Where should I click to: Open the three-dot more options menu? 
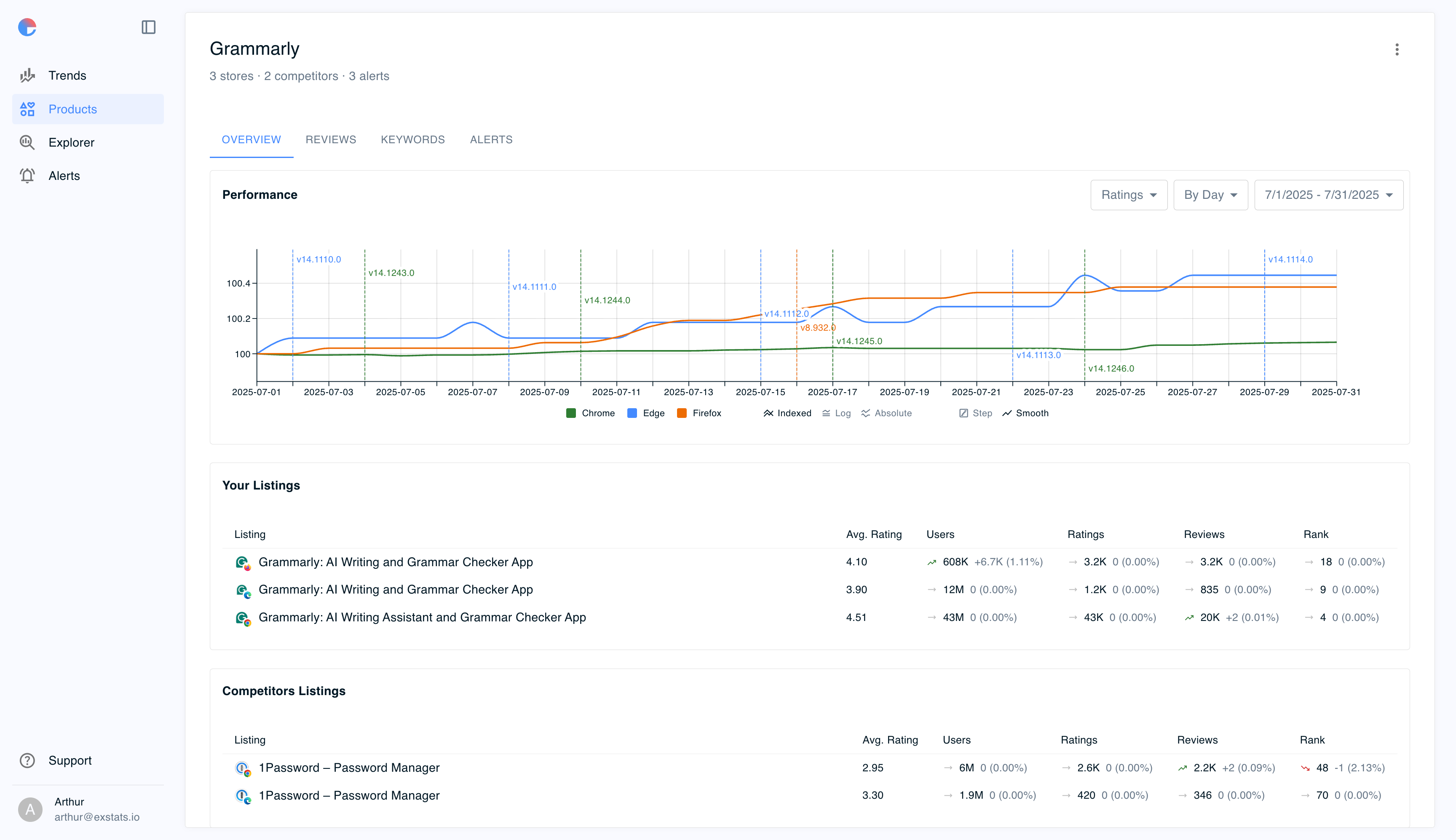click(x=1397, y=50)
